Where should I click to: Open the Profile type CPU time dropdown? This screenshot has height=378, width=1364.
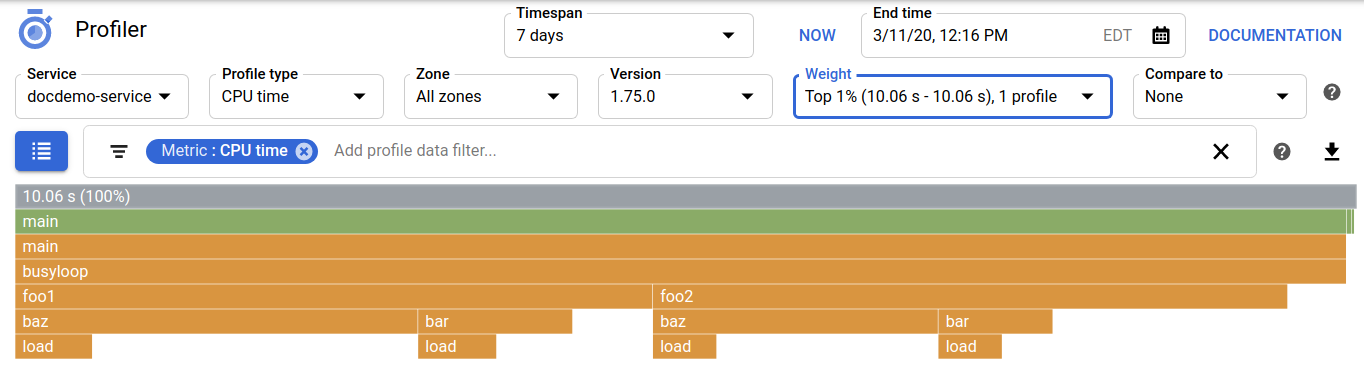coord(297,97)
